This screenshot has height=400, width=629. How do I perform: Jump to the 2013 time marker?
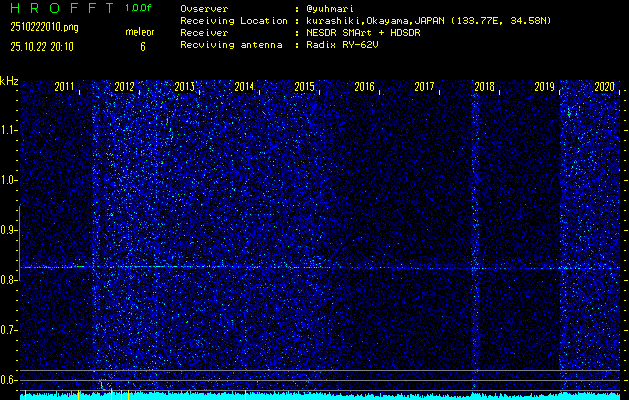coord(184,87)
